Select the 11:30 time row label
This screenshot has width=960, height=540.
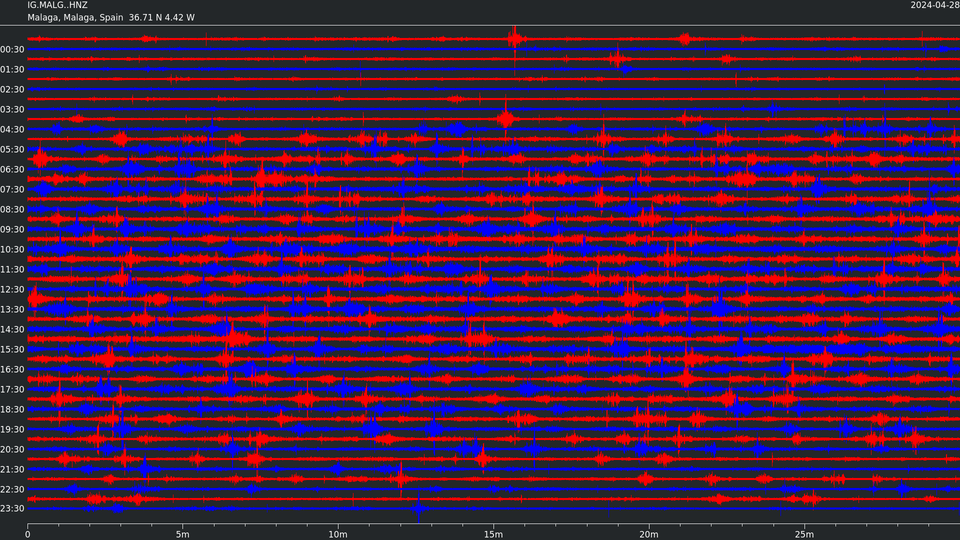coord(12,269)
